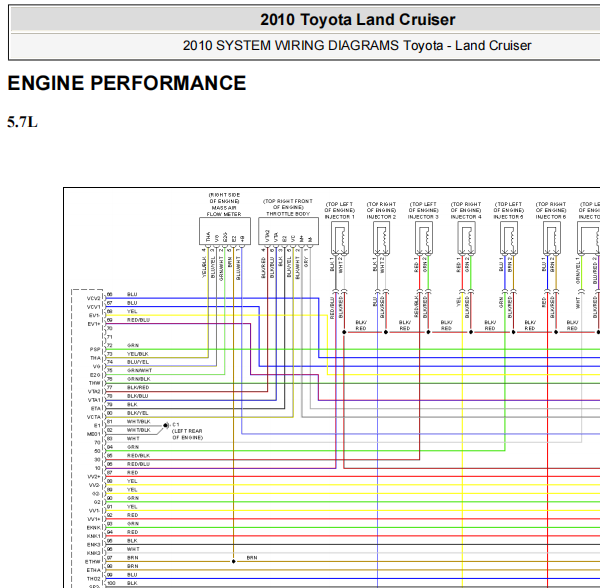Screen dimensions: 600x588
Task: Click the brown wire splice dot on pin 97 line
Action: tap(233, 561)
